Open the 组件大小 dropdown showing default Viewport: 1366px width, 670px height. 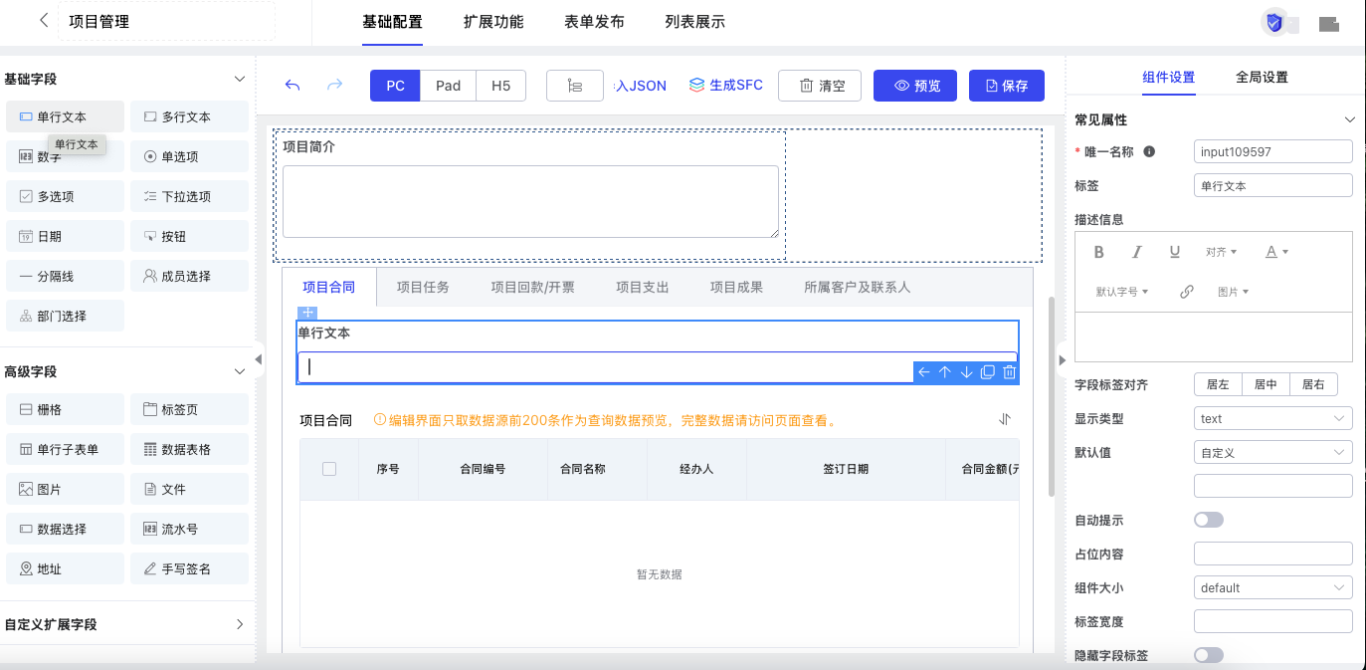[1273, 588]
